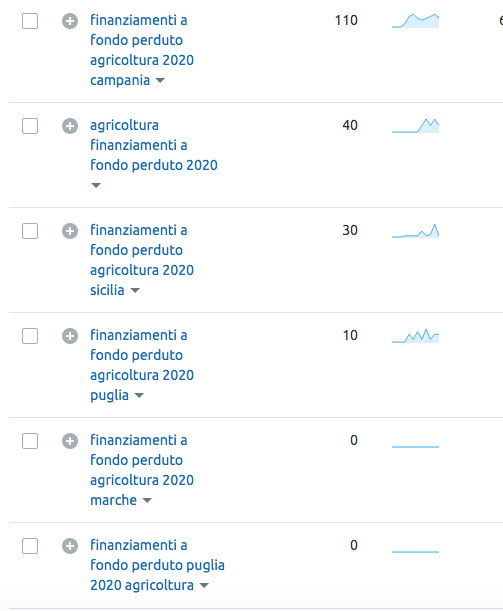The width and height of the screenshot is (503, 611).
Task: Open the 'finanziamenti a fondo perduto agricoltura 2020 campania' link
Action: [142, 50]
